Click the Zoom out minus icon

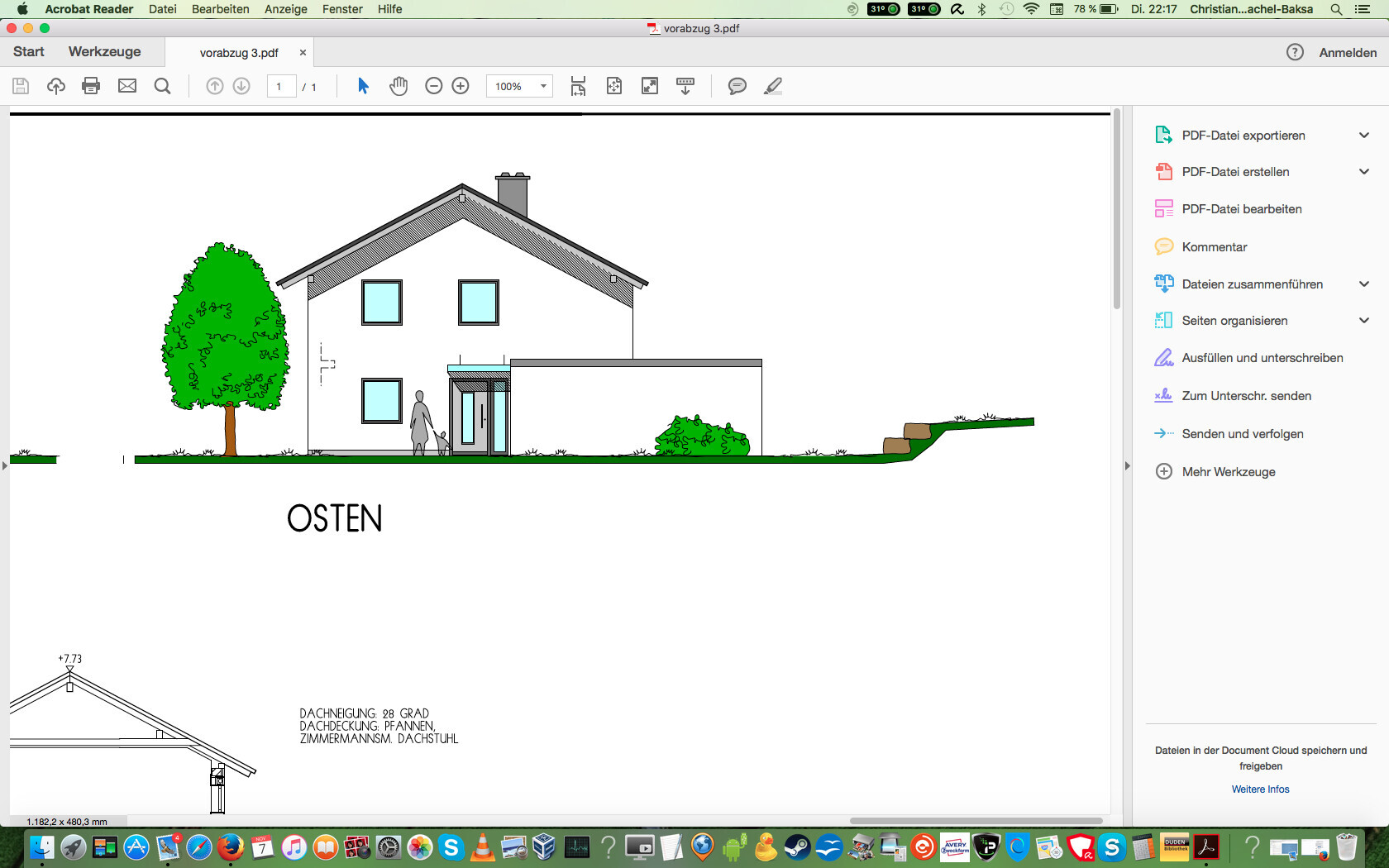tap(433, 86)
